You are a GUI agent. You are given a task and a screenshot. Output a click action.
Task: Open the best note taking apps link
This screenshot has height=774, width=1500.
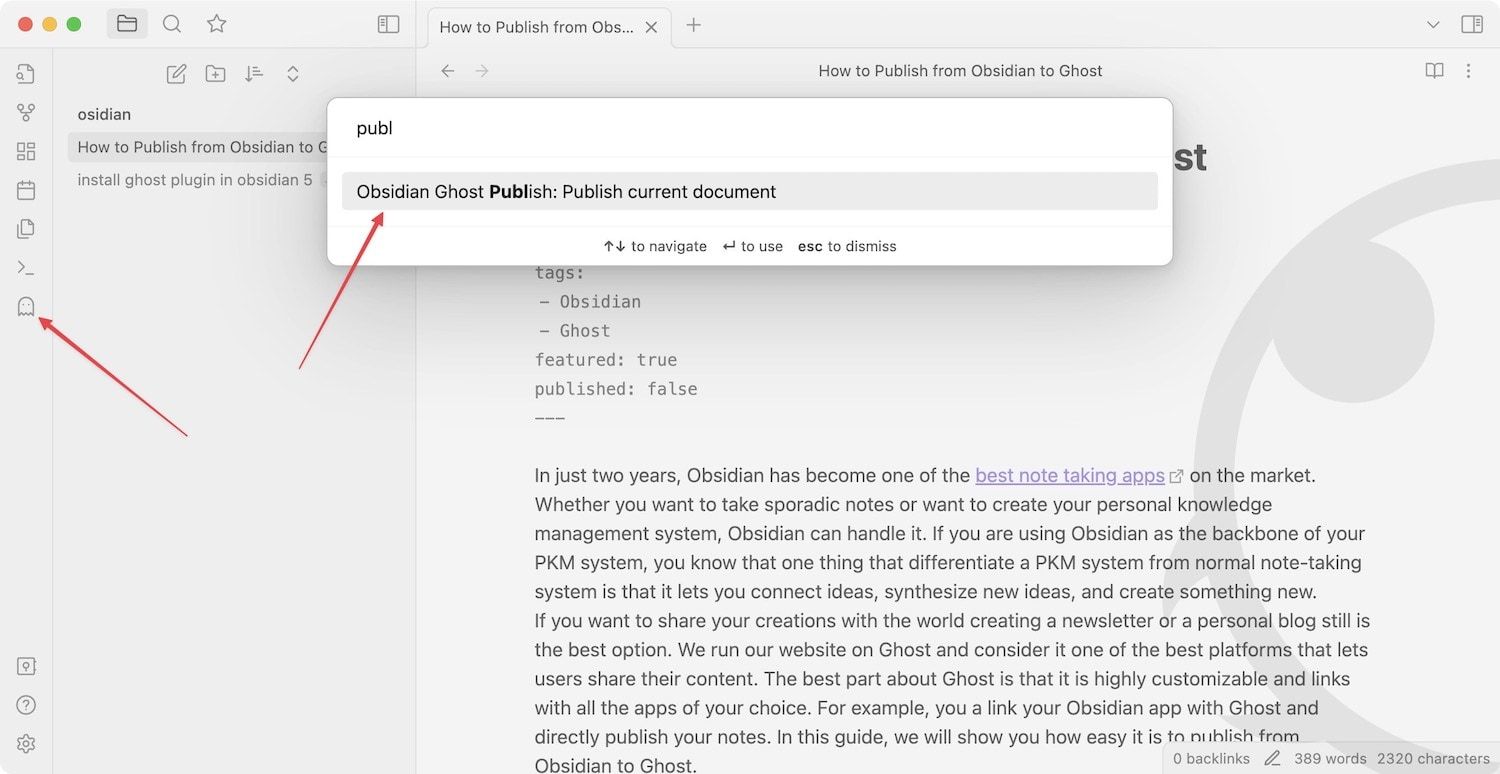(x=1069, y=476)
